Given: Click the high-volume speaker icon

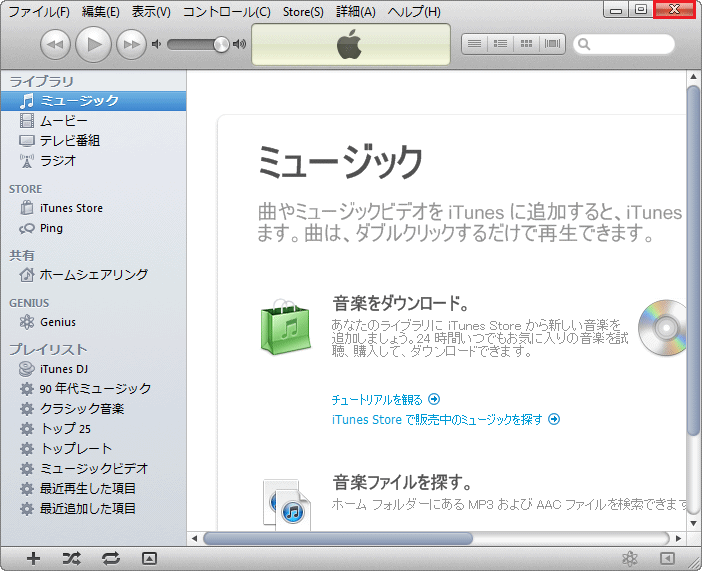Looking at the screenshot, I should click(240, 44).
